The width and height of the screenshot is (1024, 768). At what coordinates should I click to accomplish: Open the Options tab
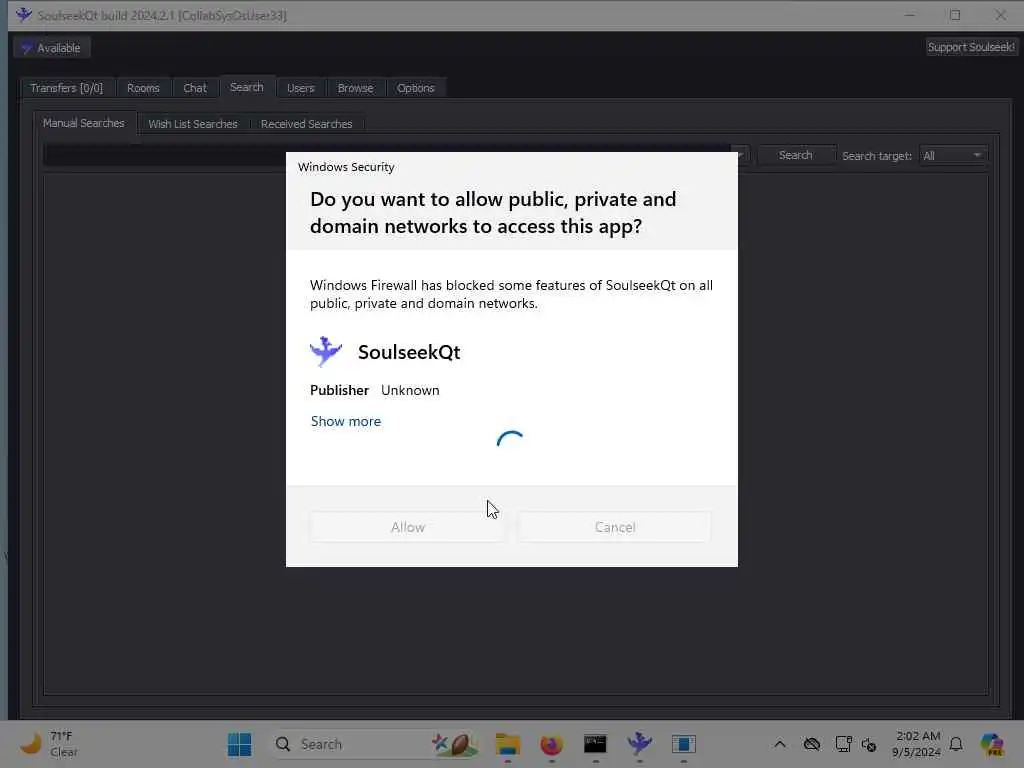(x=415, y=88)
